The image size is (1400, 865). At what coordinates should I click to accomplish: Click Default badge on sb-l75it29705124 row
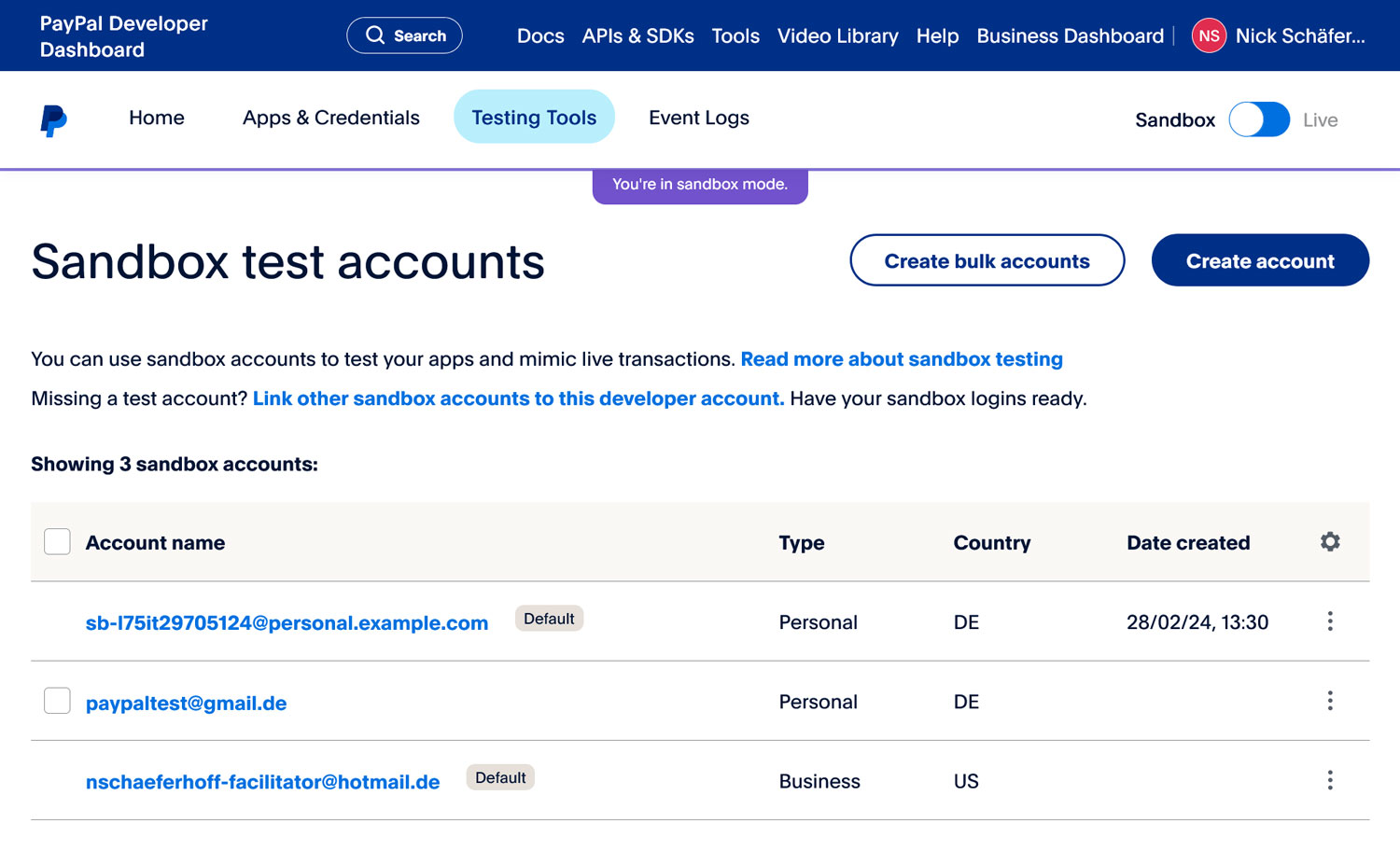tap(549, 619)
